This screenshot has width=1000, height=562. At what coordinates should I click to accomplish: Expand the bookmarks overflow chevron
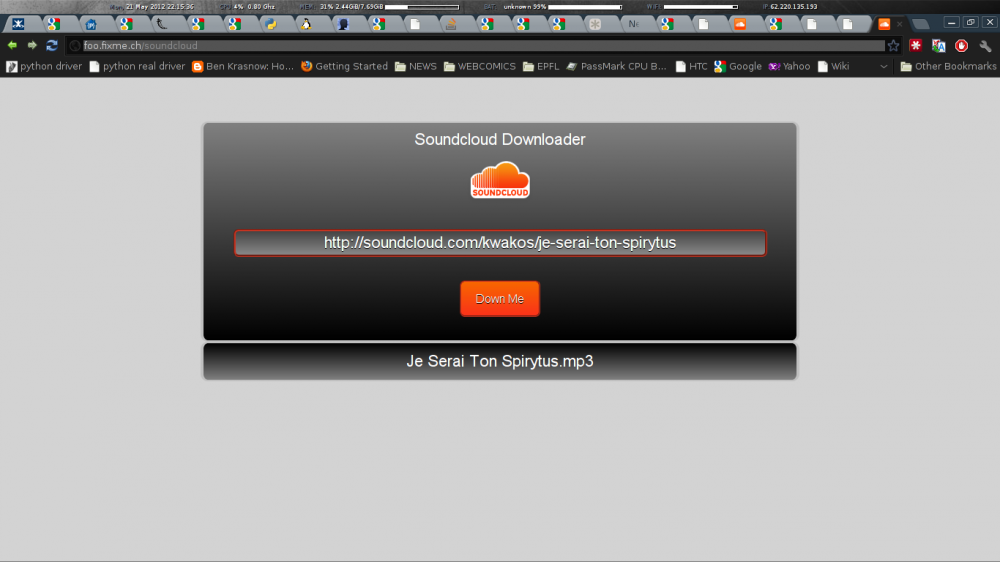(x=883, y=67)
